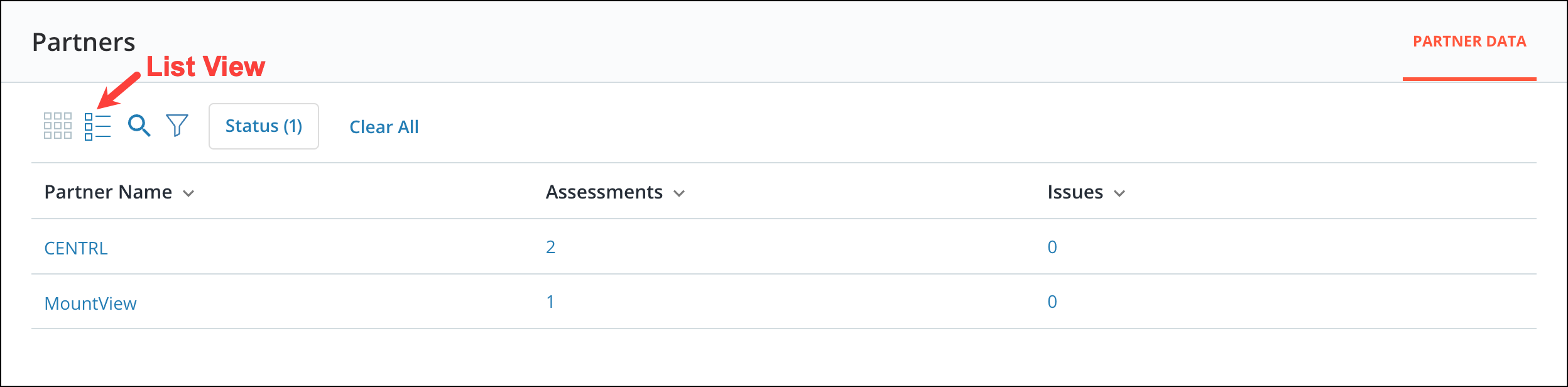This screenshot has height=387, width=1568.
Task: View MountView's 1 assessment
Action: point(550,302)
